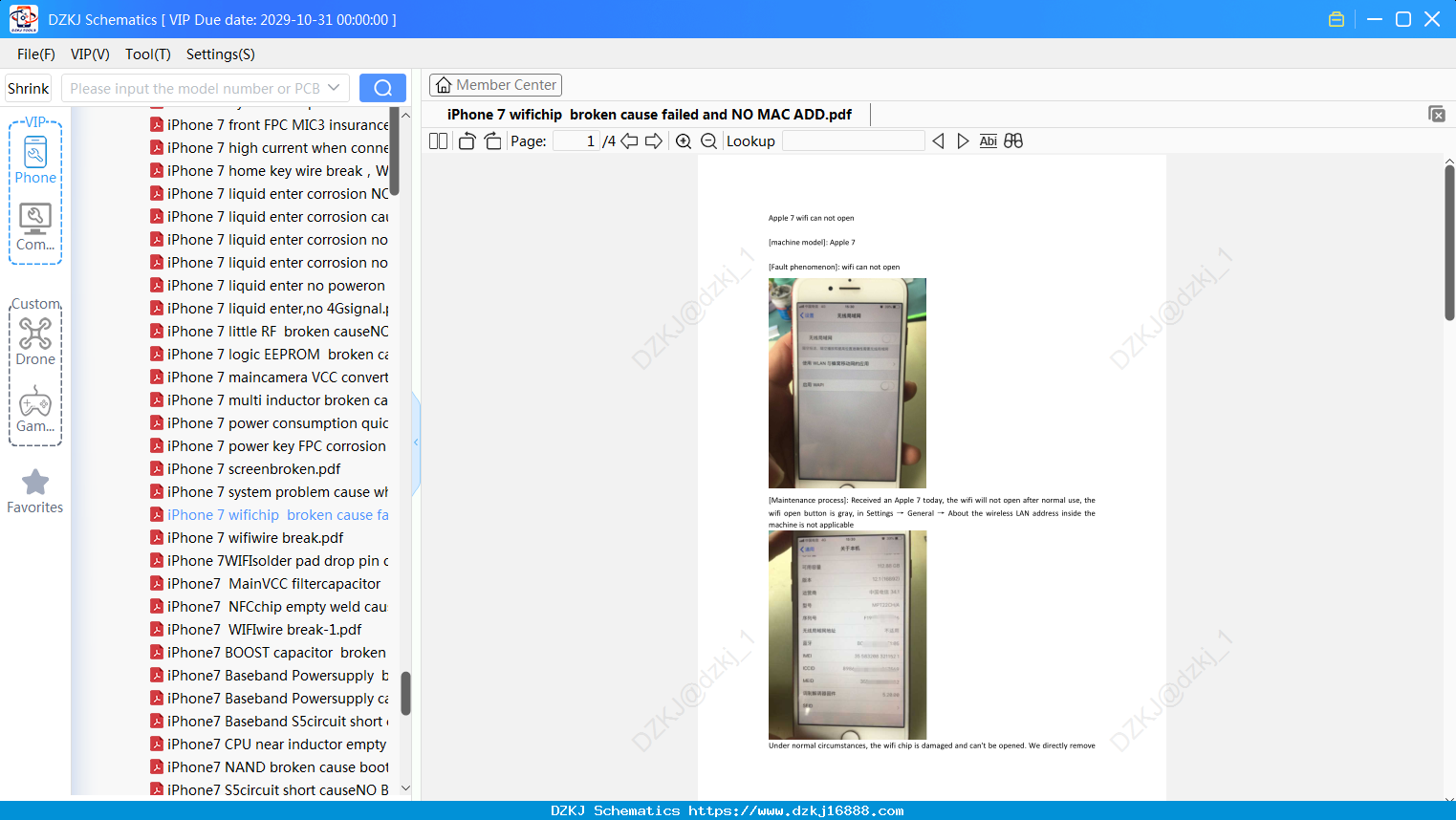
Task: Open the VIP(V) menu
Action: (x=90, y=54)
